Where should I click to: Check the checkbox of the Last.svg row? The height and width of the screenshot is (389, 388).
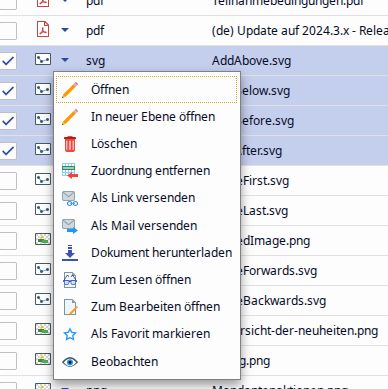8,211
